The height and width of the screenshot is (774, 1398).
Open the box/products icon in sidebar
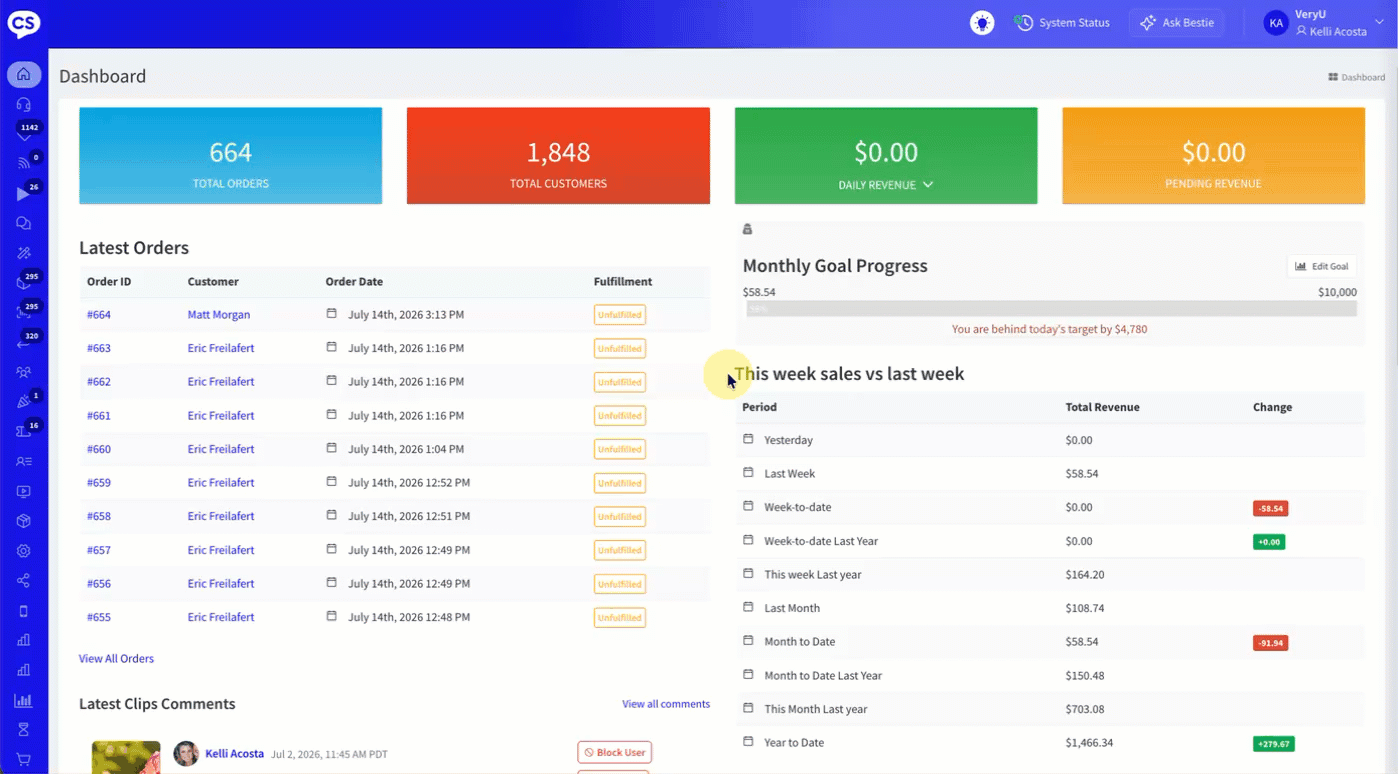pyautogui.click(x=24, y=521)
